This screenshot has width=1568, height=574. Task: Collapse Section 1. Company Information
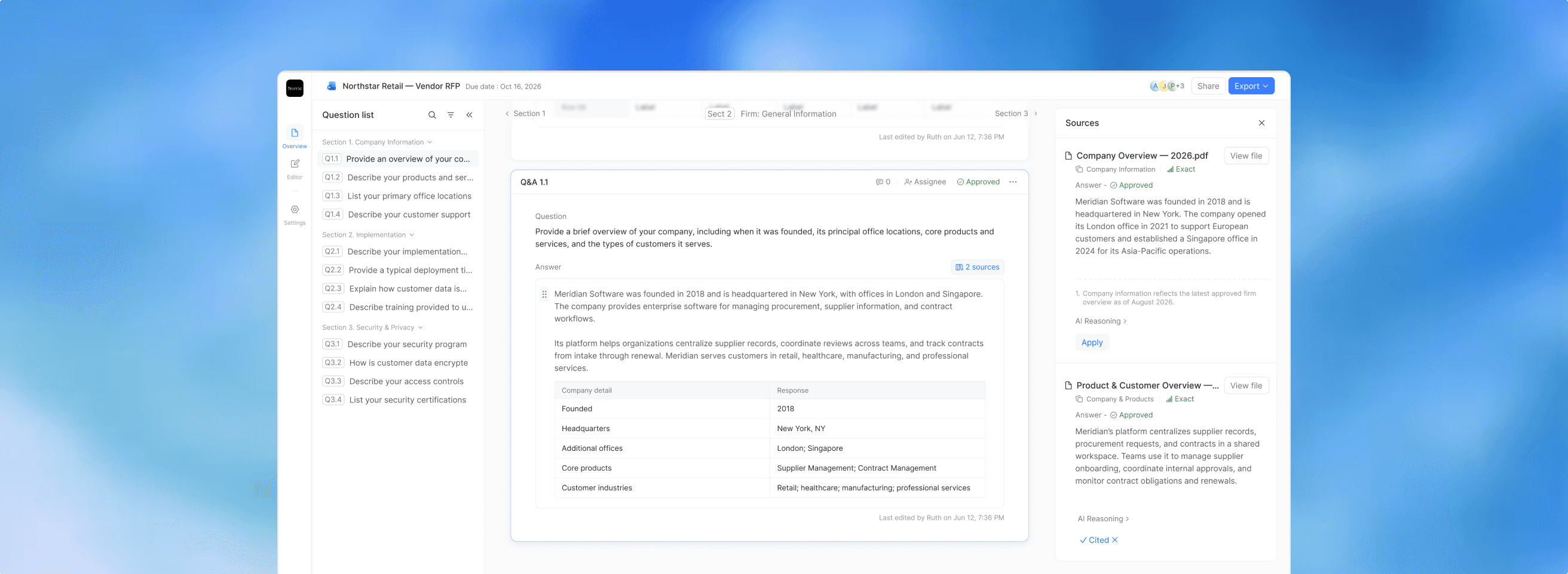377,142
